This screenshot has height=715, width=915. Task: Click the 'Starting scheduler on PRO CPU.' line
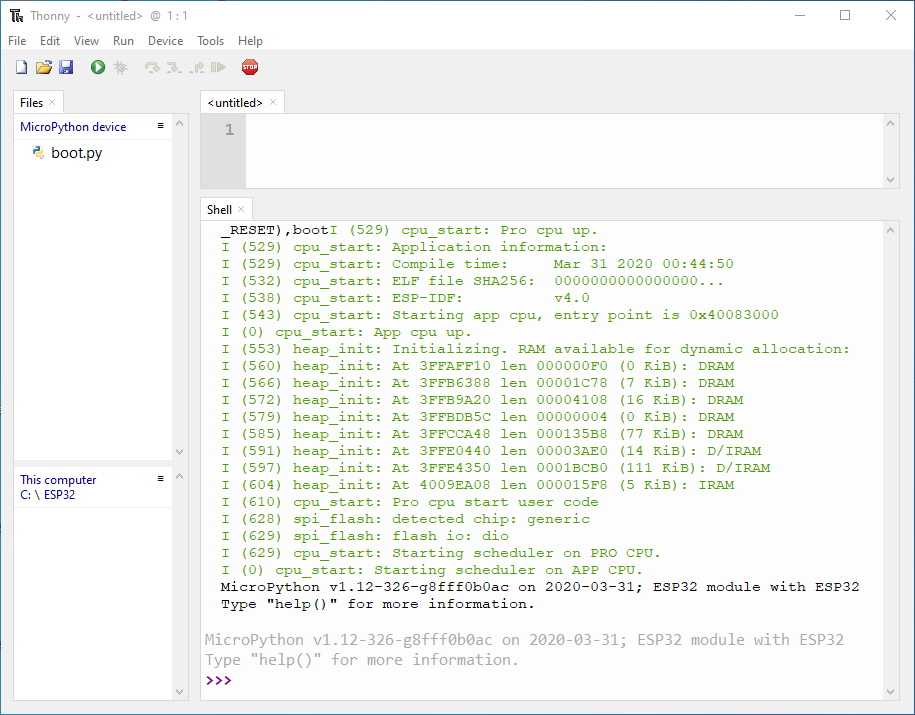(441, 553)
